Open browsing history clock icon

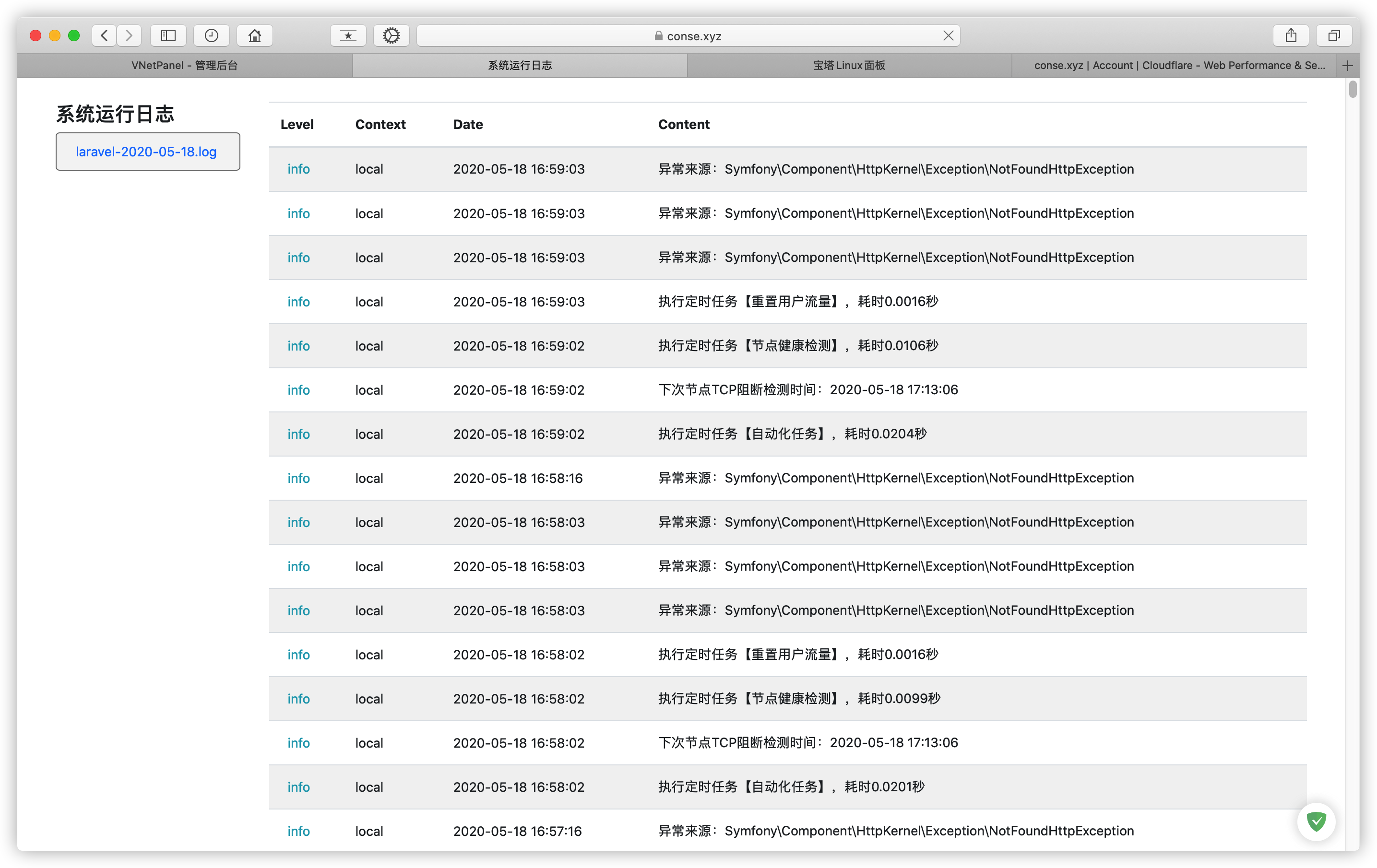coord(211,35)
